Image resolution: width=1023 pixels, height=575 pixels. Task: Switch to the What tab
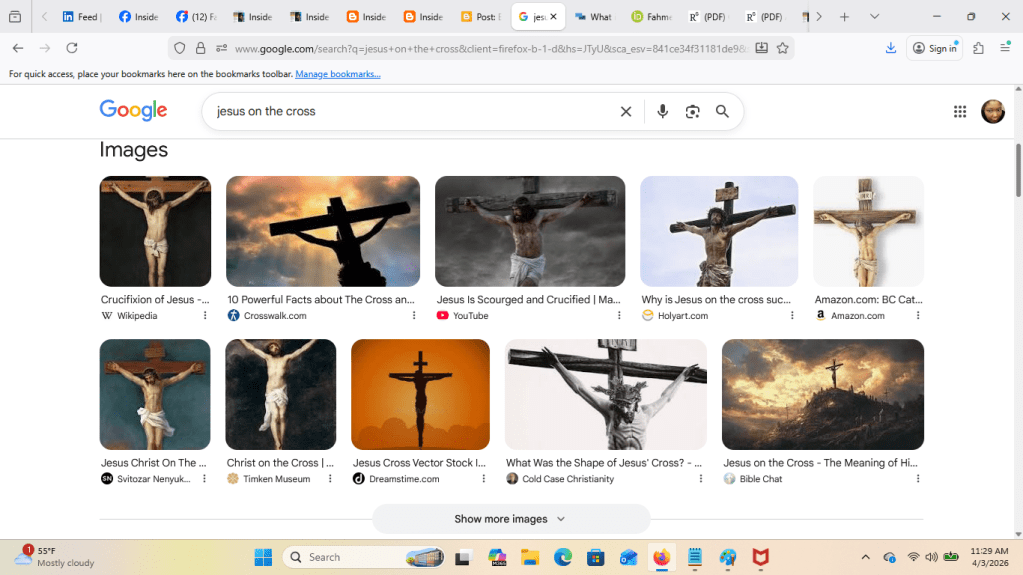(x=594, y=16)
